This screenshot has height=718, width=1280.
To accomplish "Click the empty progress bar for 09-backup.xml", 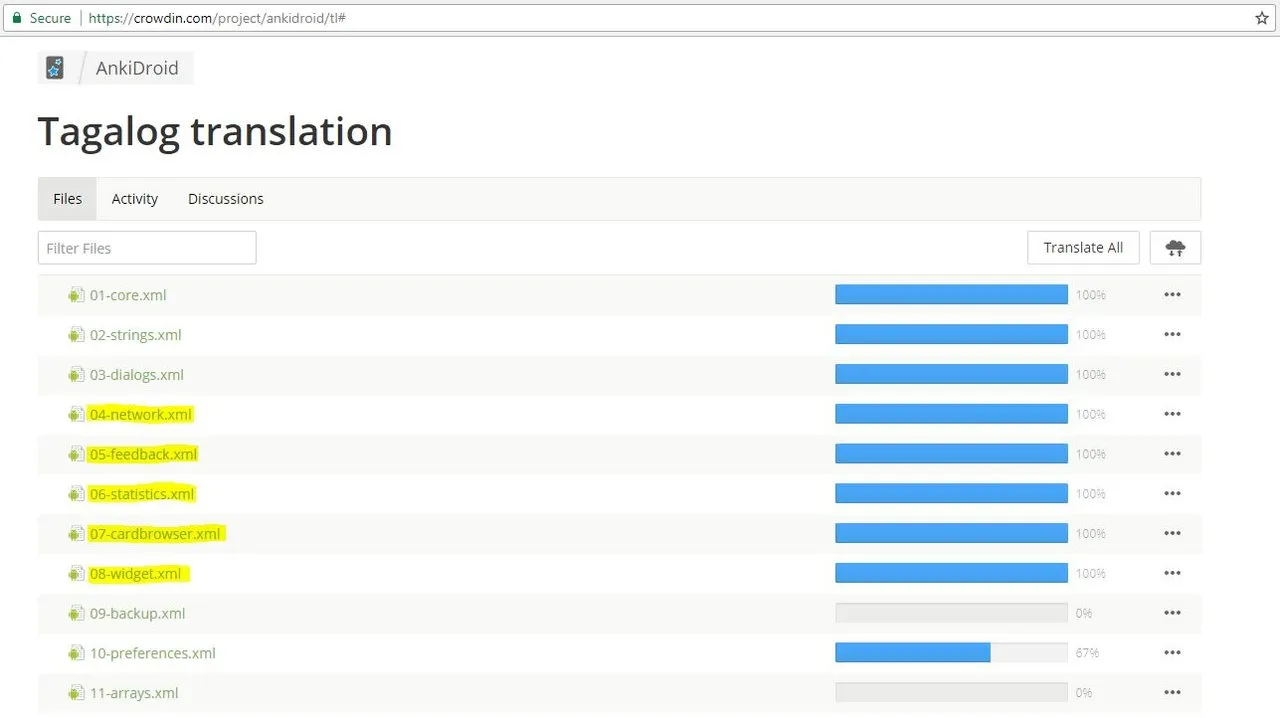I will 951,613.
